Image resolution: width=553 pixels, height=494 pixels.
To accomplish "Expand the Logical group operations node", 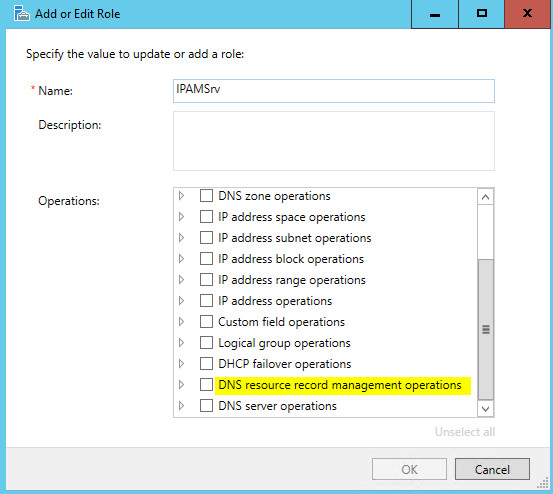I will 181,342.
